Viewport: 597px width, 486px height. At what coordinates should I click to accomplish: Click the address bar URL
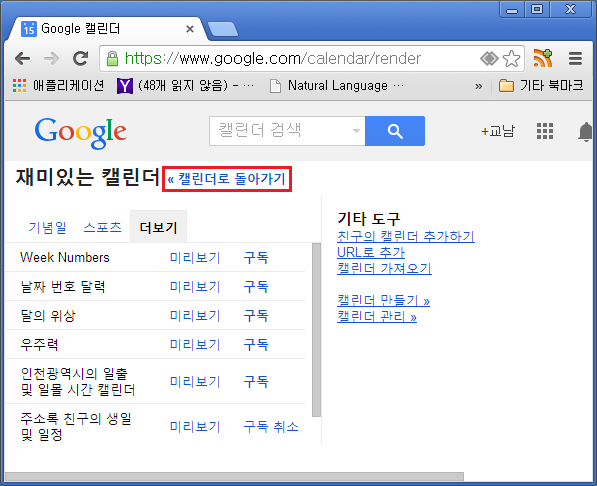coord(273,59)
